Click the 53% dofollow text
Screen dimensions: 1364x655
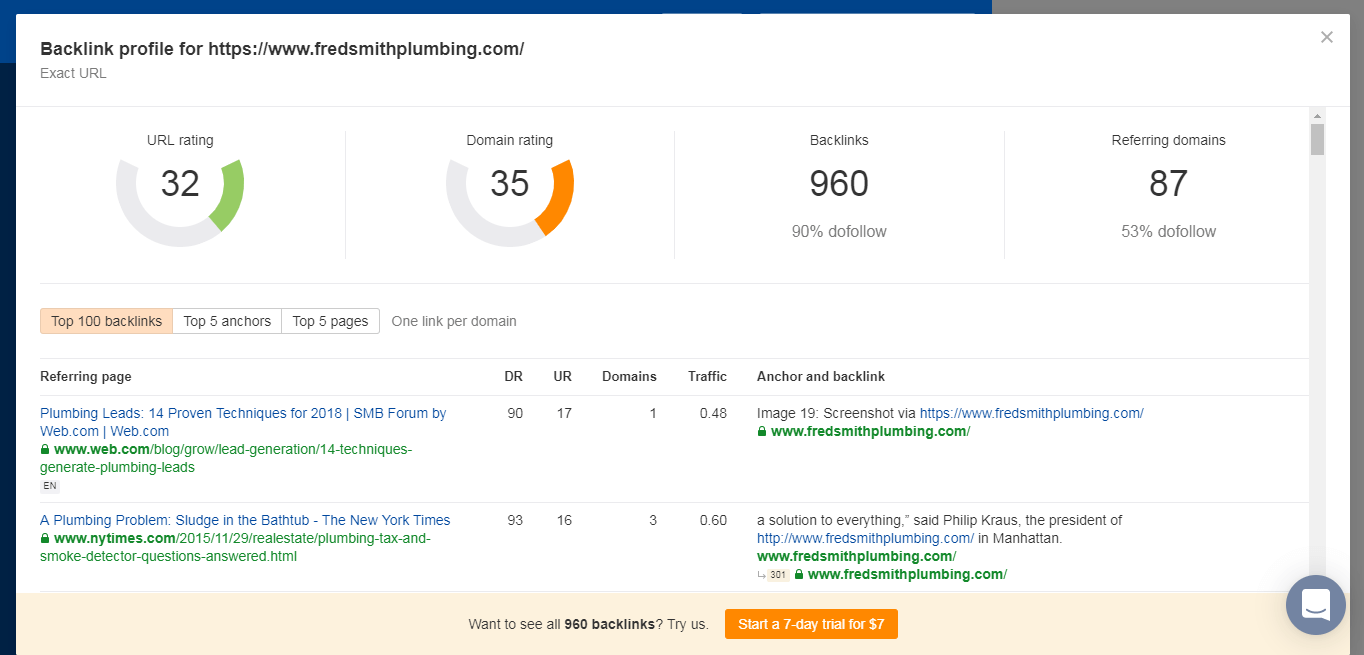click(1168, 231)
